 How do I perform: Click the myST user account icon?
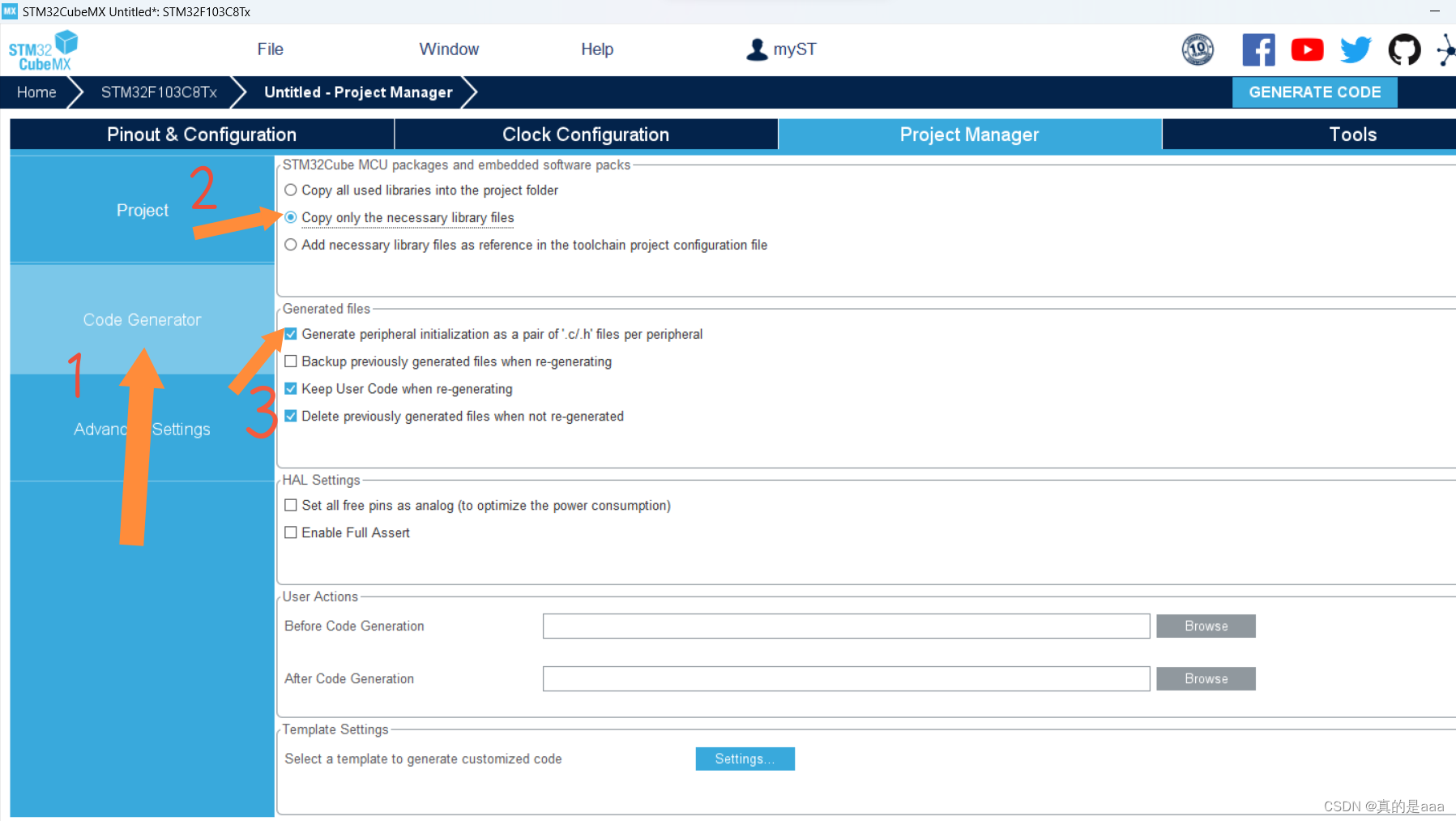pyautogui.click(x=757, y=49)
